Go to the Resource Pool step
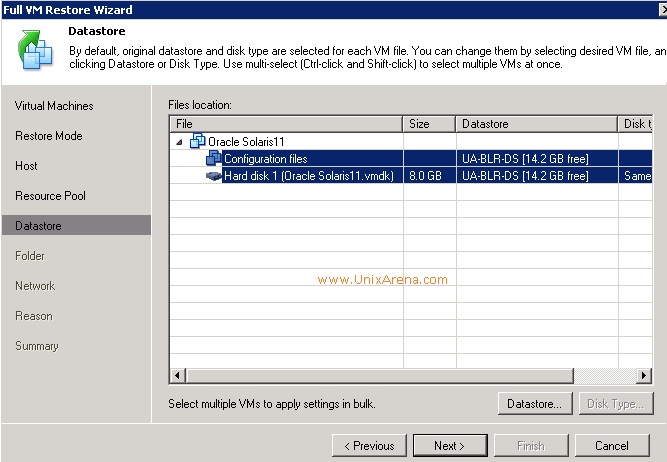667x462 pixels. (x=51, y=196)
